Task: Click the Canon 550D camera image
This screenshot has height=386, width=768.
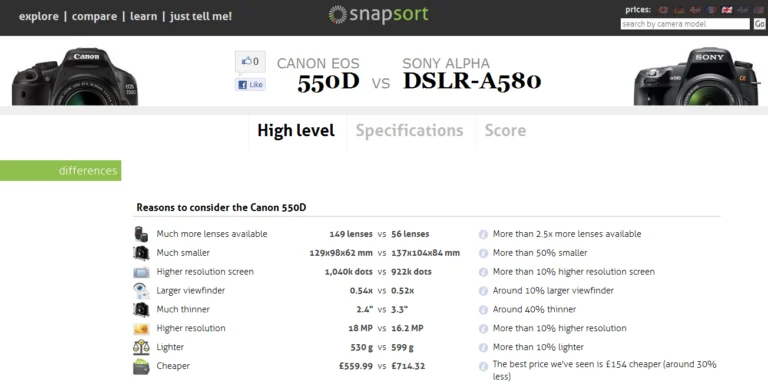Action: coord(75,76)
